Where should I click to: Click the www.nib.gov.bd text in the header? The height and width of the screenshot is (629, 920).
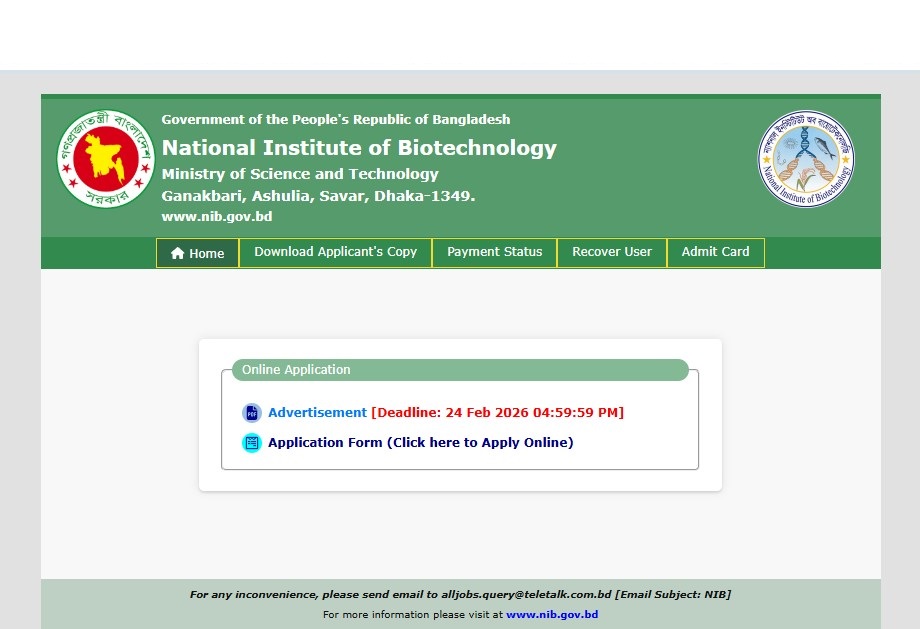click(x=216, y=217)
